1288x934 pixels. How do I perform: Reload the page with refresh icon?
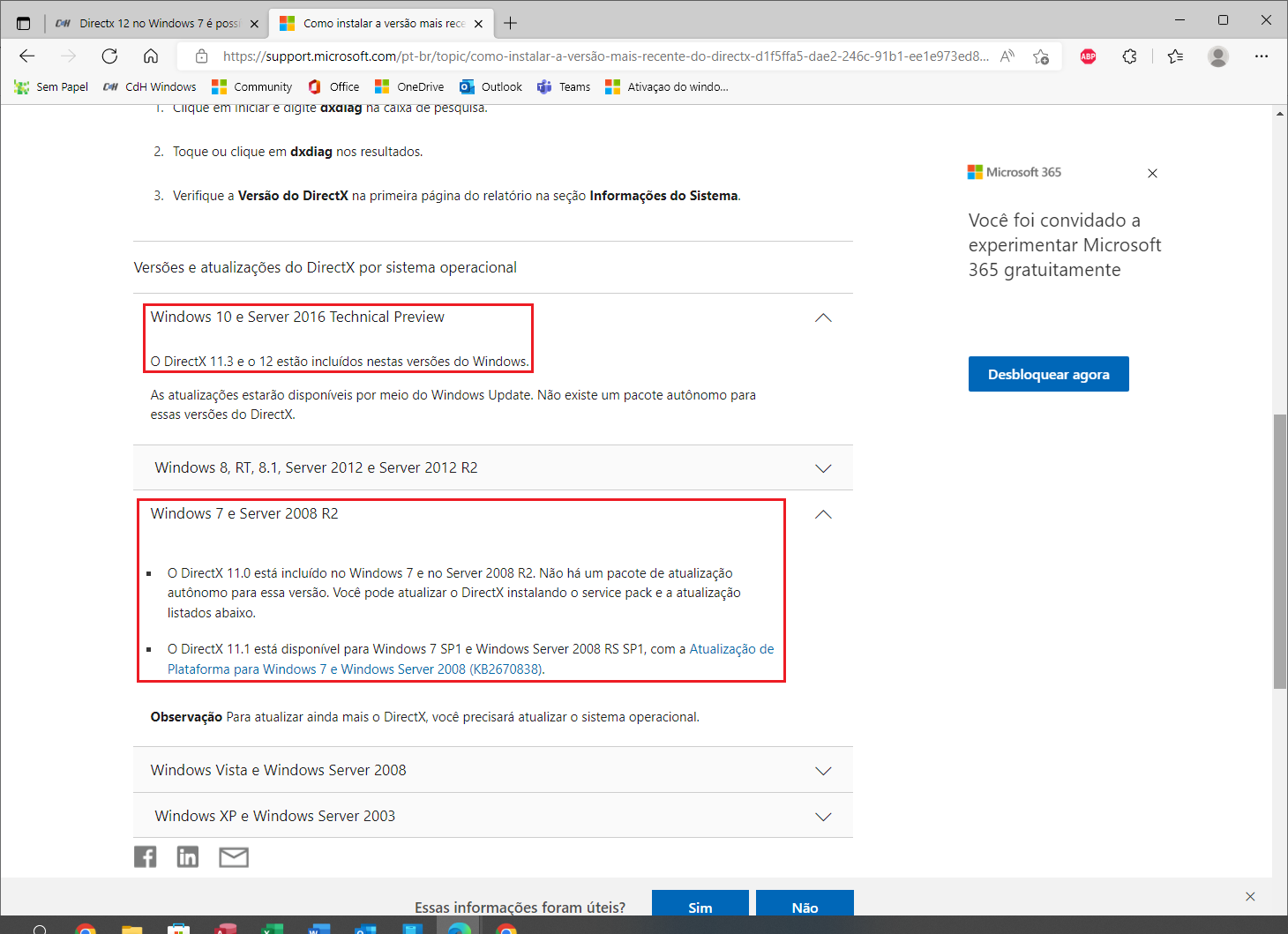109,56
